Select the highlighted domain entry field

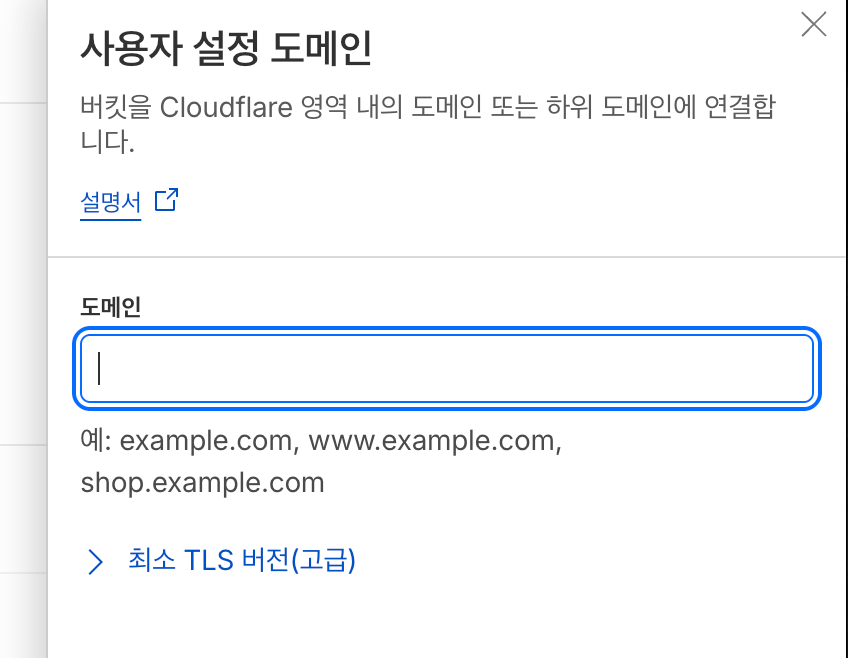tap(446, 369)
